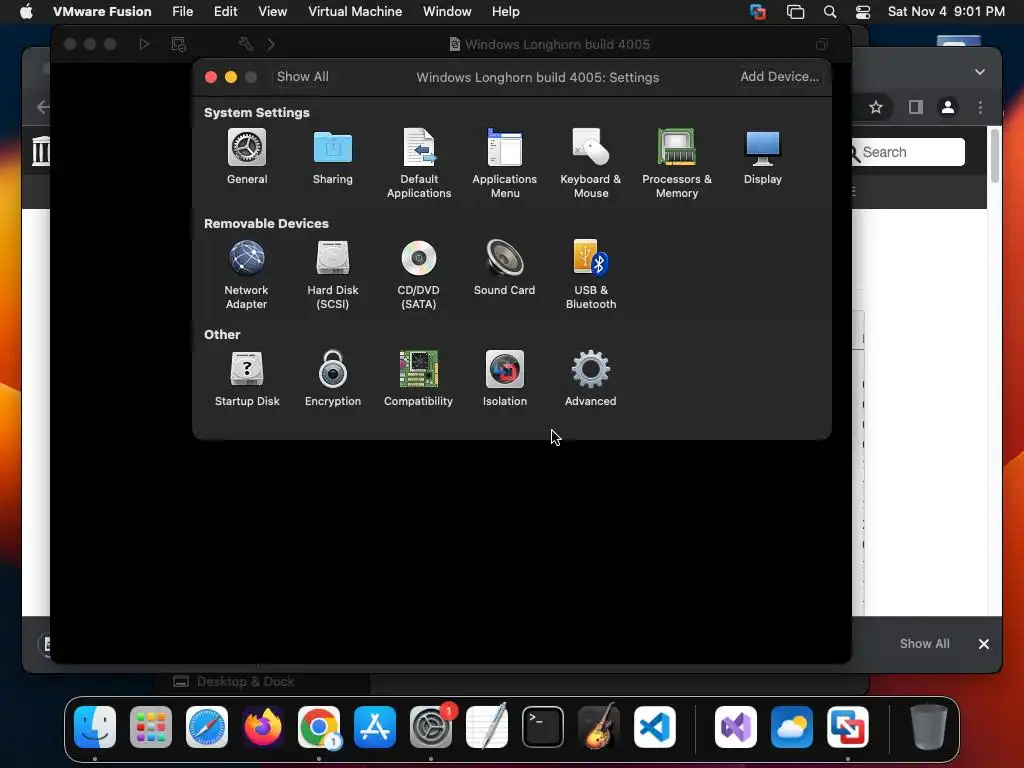Click VMware Fusion menu bar status icon
The height and width of the screenshot is (768, 1024).
point(758,11)
